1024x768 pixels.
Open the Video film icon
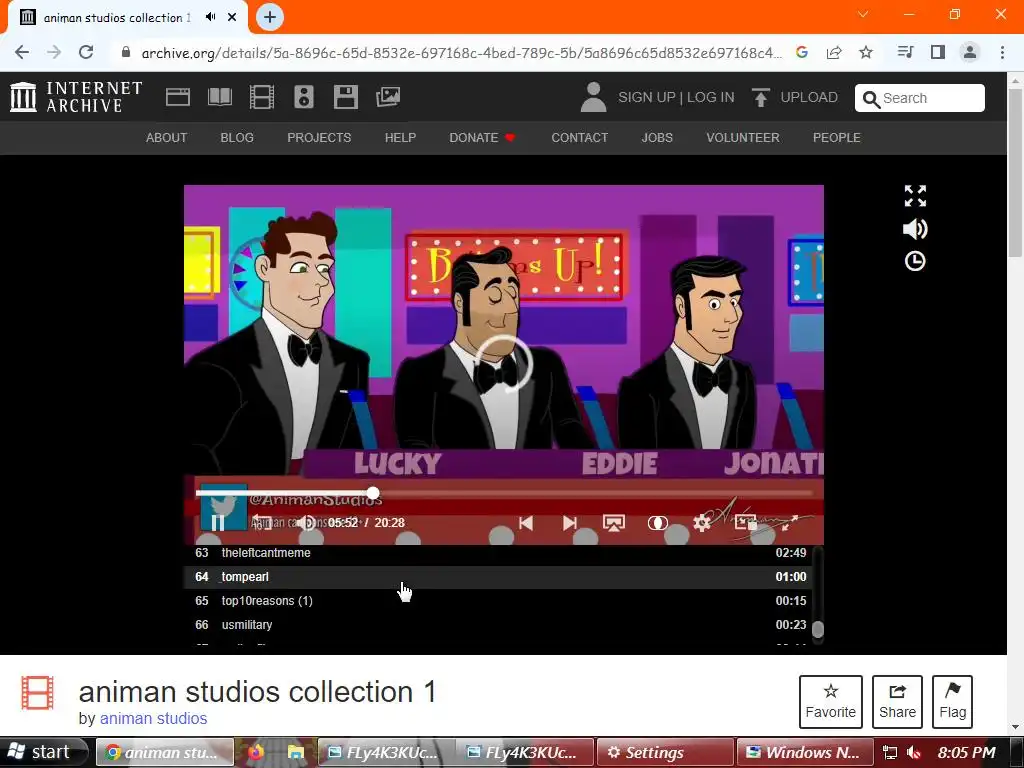click(x=262, y=97)
